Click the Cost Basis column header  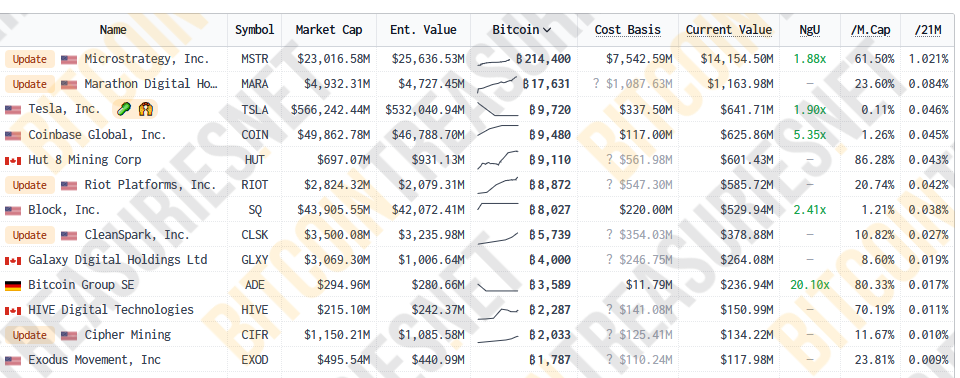coord(628,29)
